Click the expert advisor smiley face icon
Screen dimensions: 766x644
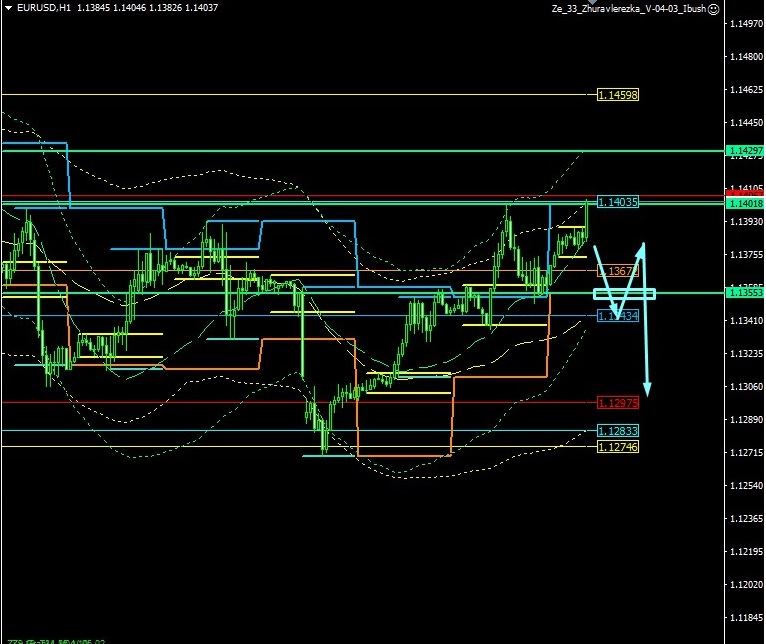[713, 8]
